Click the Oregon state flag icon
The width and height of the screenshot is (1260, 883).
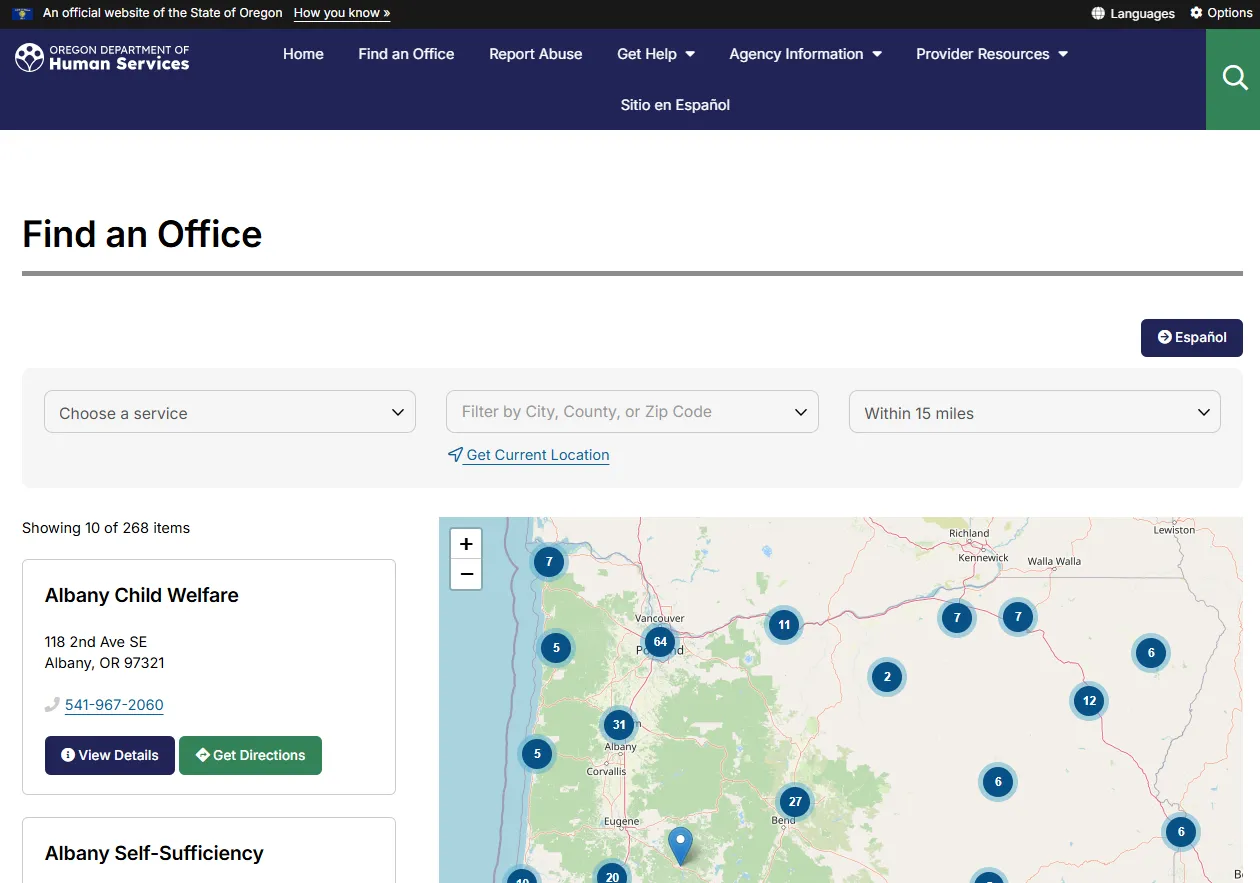22,14
